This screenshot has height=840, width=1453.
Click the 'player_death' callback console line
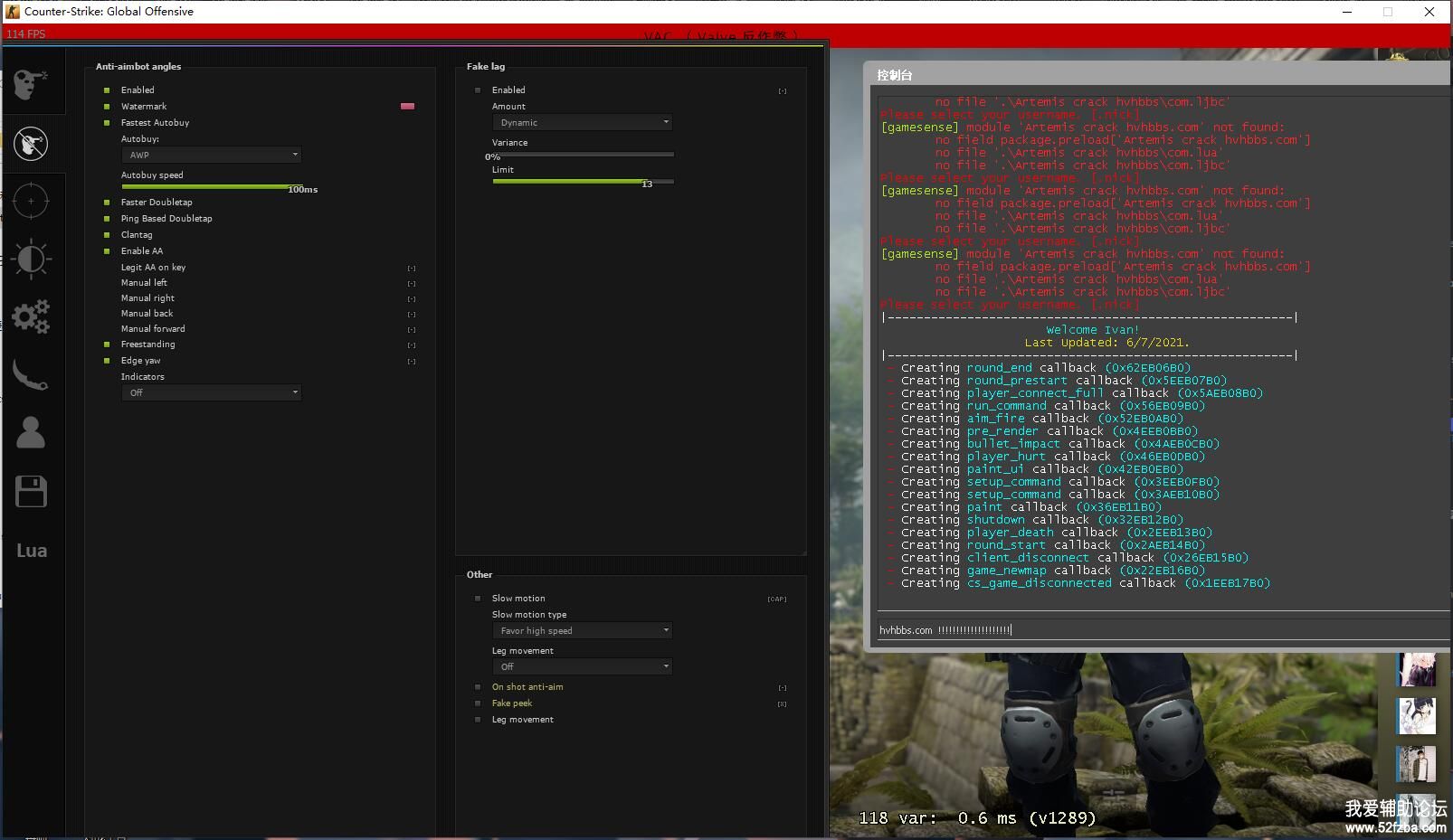tap(1049, 533)
